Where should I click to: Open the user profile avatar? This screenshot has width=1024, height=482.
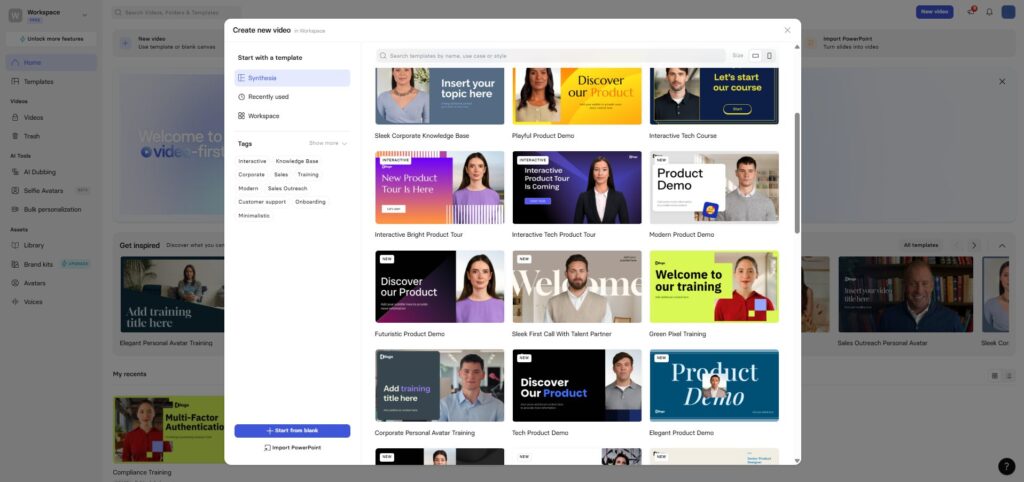(x=1008, y=12)
